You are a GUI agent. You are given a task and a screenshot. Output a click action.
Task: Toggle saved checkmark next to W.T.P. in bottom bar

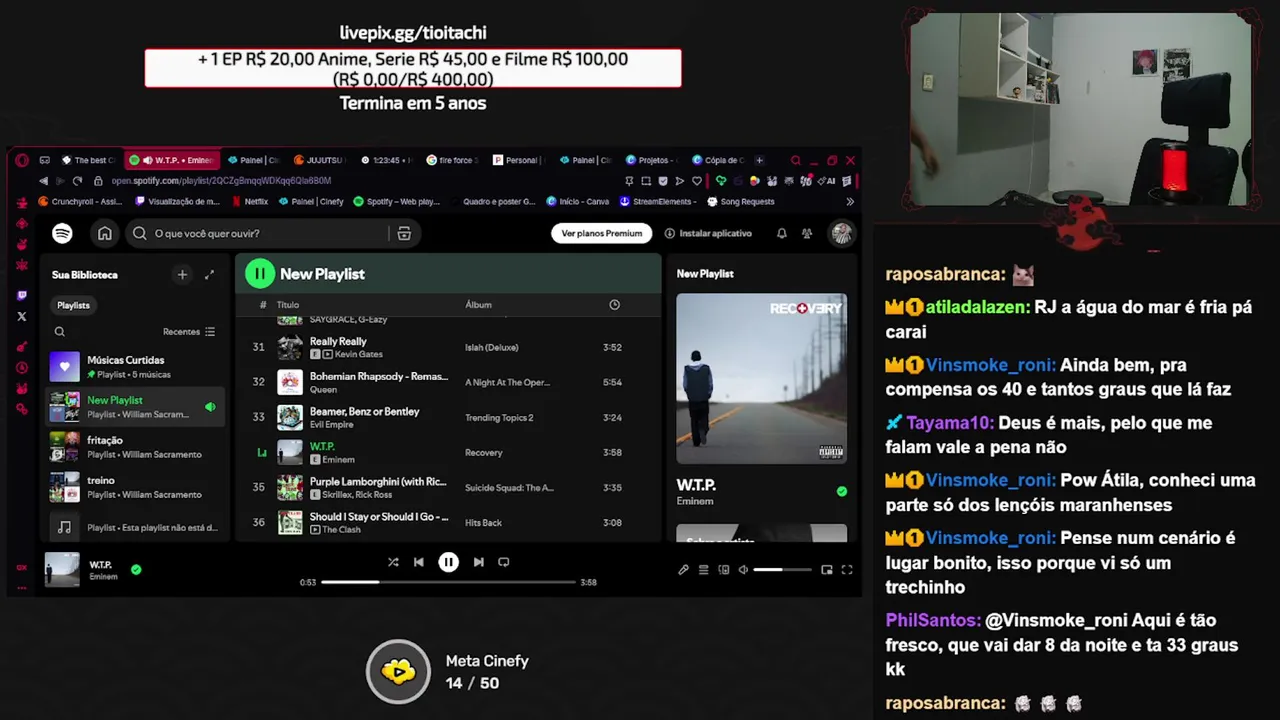click(136, 570)
